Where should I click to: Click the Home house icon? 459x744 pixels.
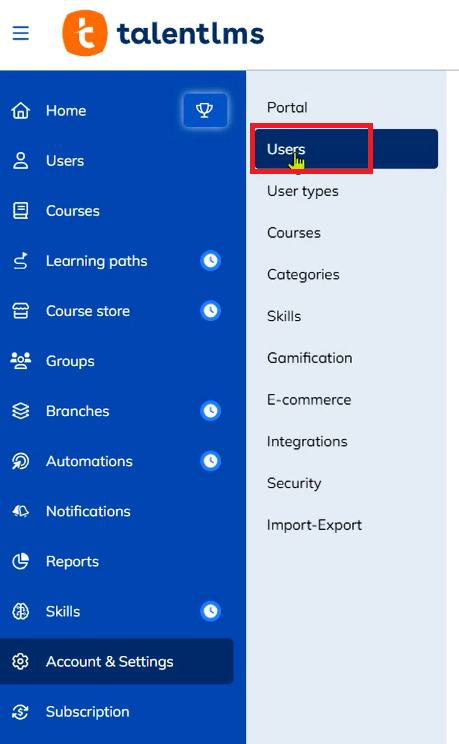point(20,111)
